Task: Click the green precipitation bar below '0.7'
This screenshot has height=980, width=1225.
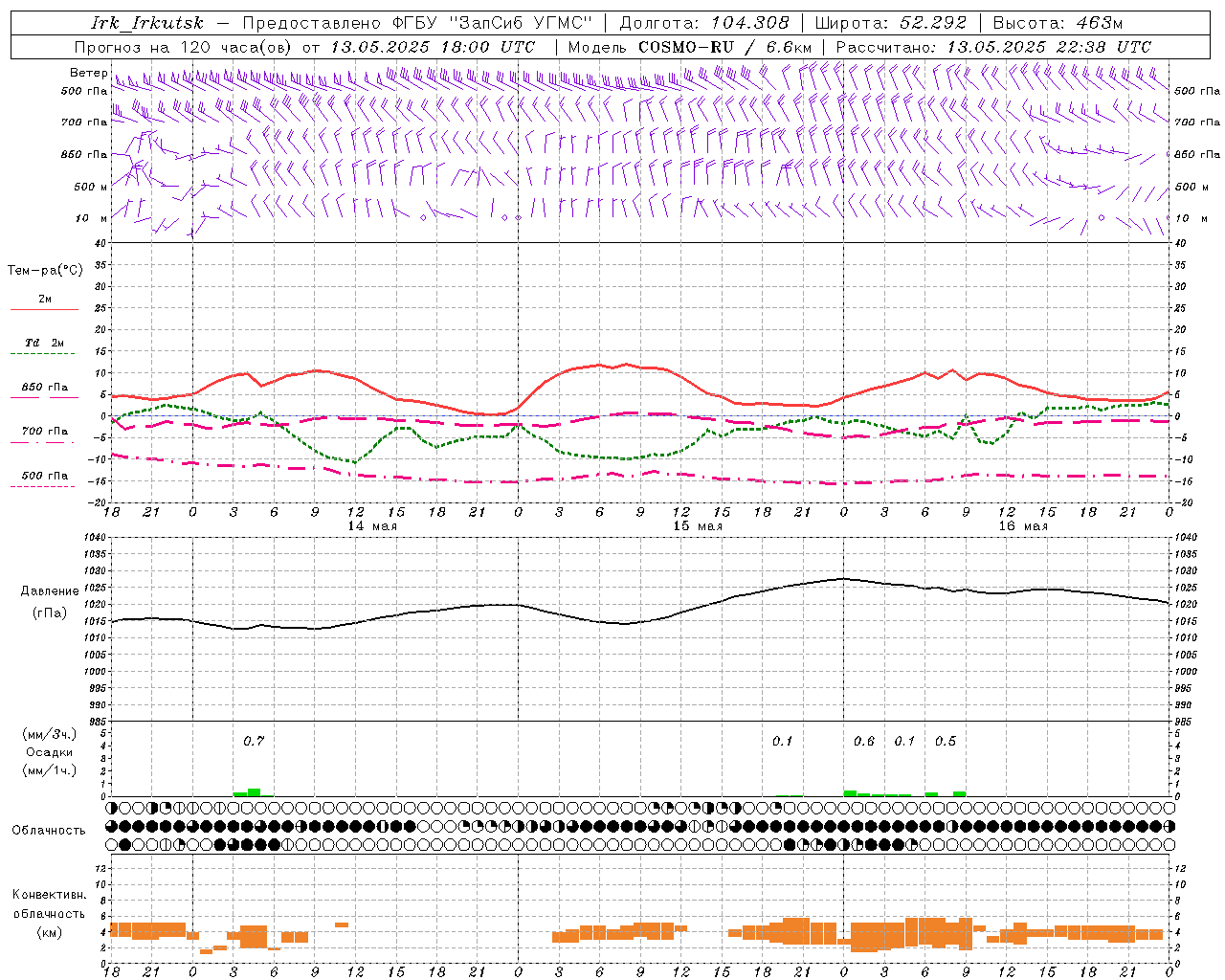Action: pyautogui.click(x=254, y=792)
